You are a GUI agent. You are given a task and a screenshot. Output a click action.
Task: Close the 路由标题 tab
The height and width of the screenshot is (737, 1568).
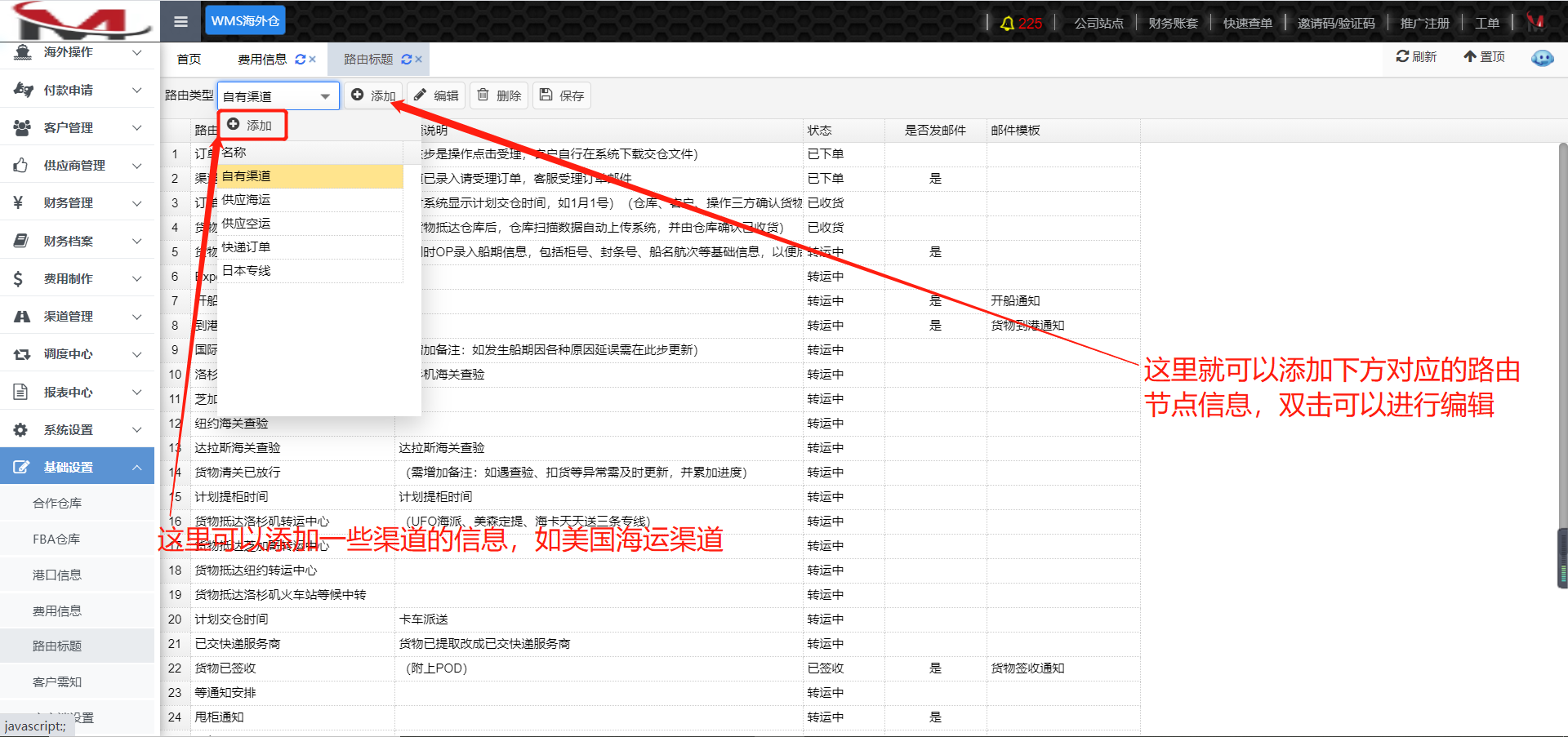point(419,60)
